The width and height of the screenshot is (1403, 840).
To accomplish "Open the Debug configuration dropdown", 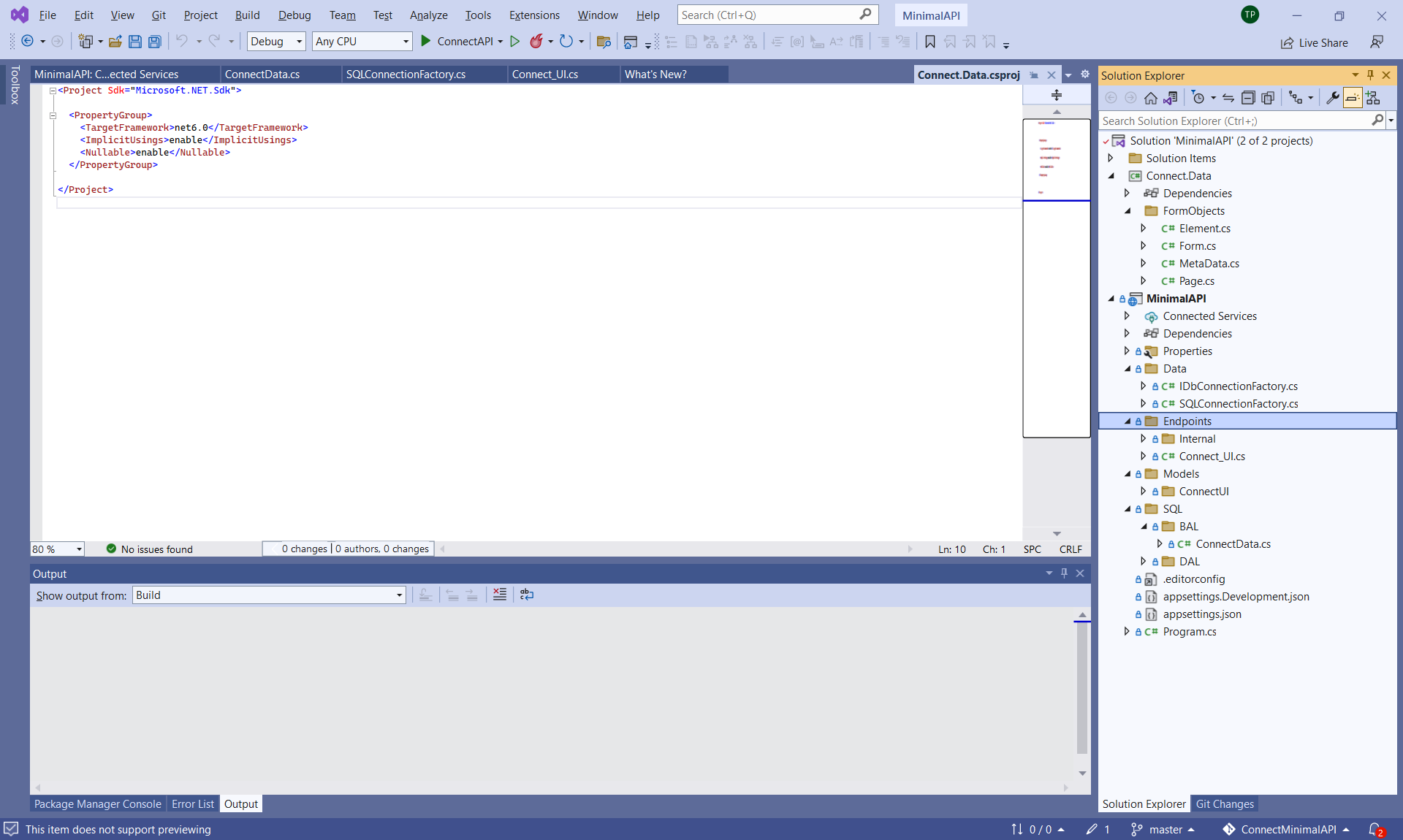I will click(x=276, y=42).
